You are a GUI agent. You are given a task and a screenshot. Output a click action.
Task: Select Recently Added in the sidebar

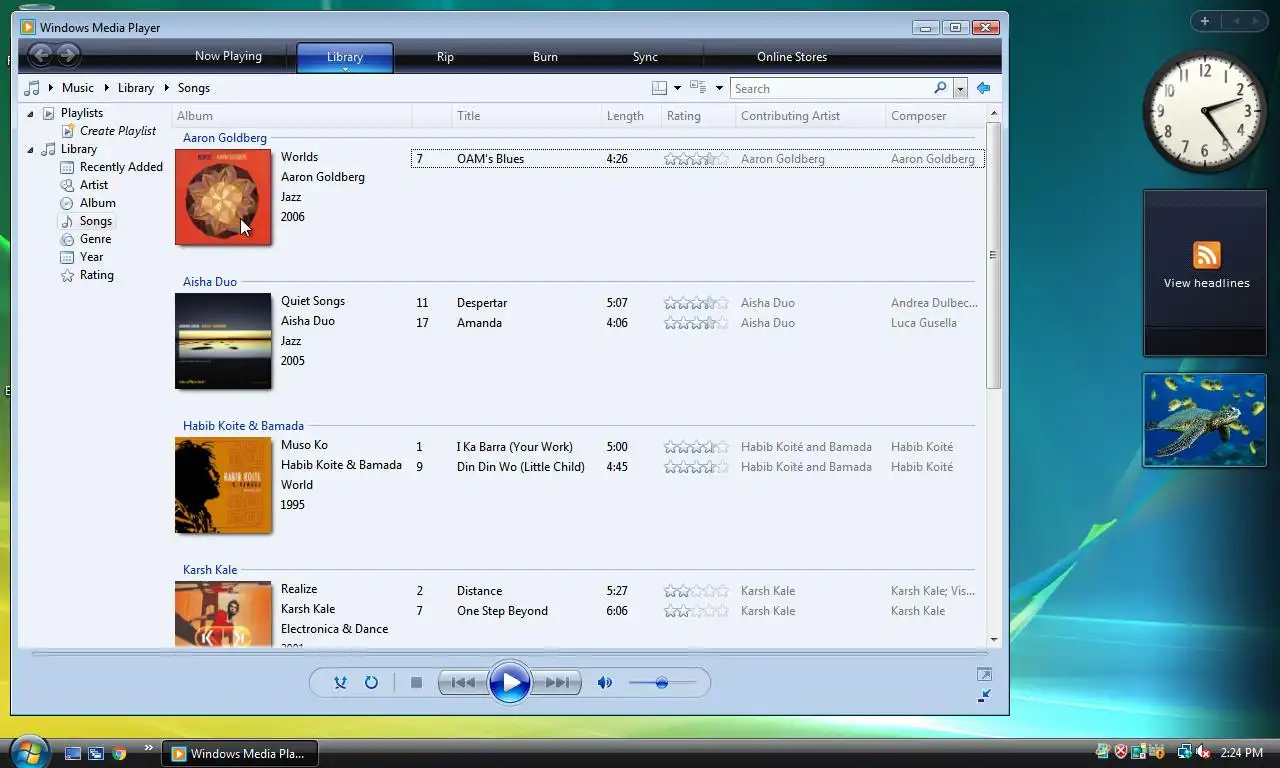point(121,167)
